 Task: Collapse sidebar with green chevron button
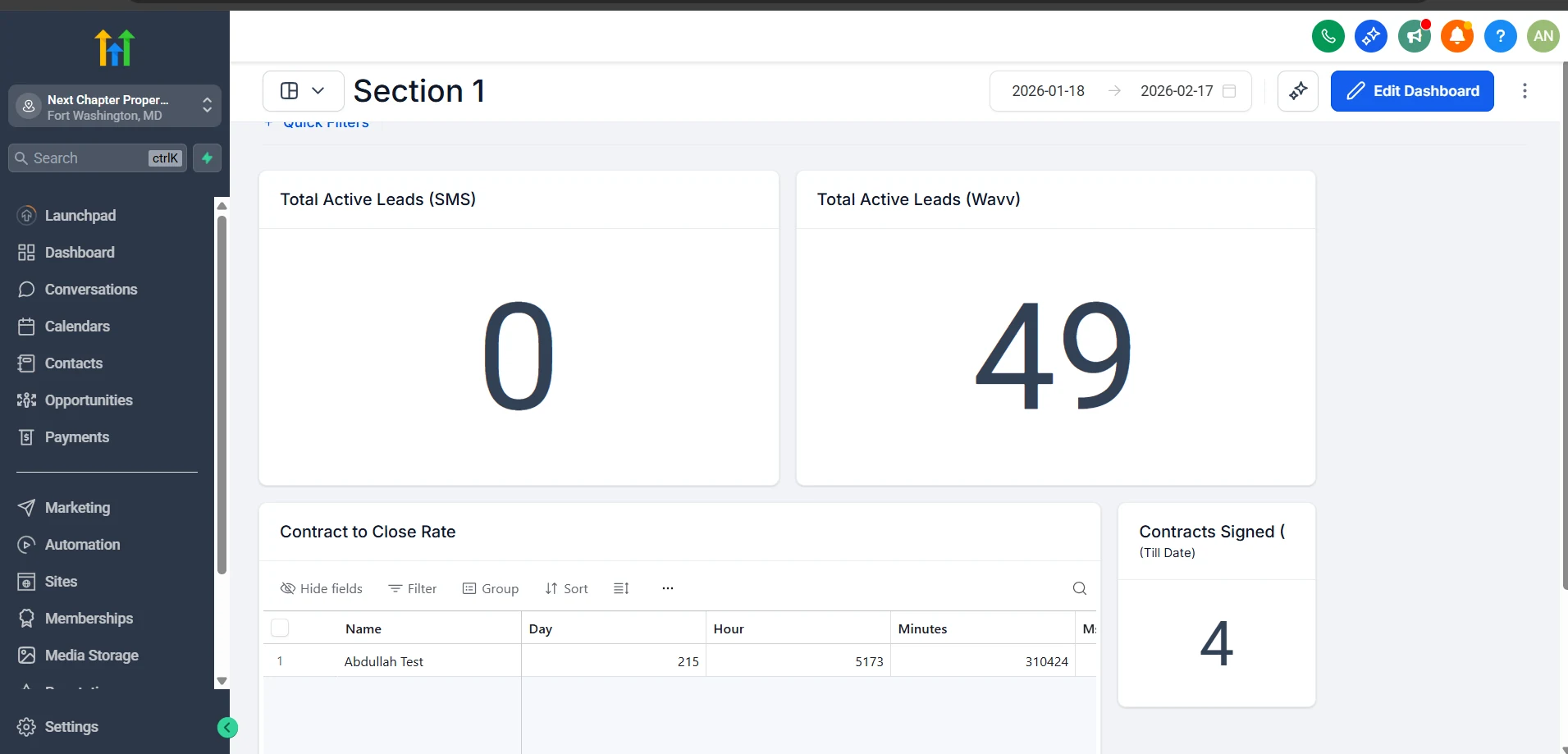point(227,727)
